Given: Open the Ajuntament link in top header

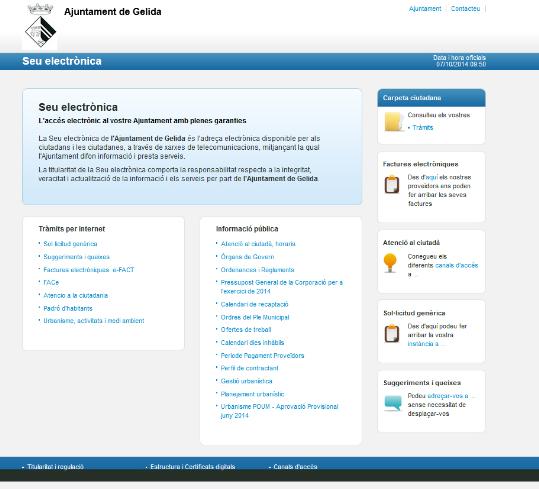Looking at the screenshot, I should click(x=425, y=9).
